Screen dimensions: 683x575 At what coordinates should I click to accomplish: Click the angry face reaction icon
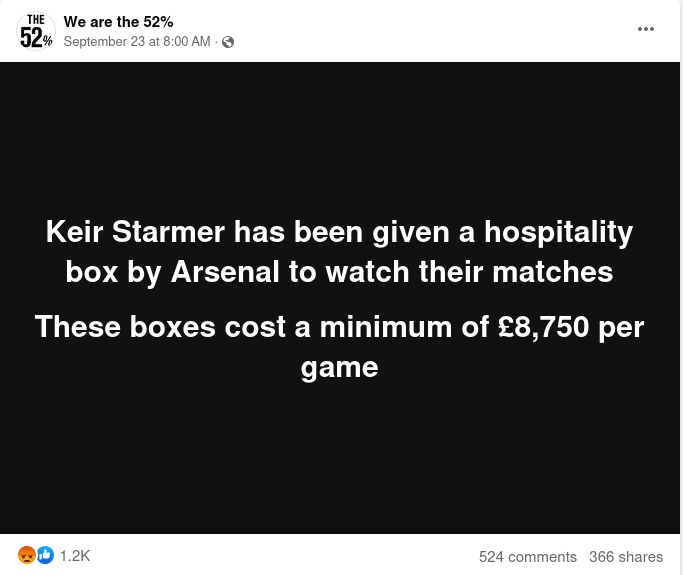pyautogui.click(x=27, y=555)
